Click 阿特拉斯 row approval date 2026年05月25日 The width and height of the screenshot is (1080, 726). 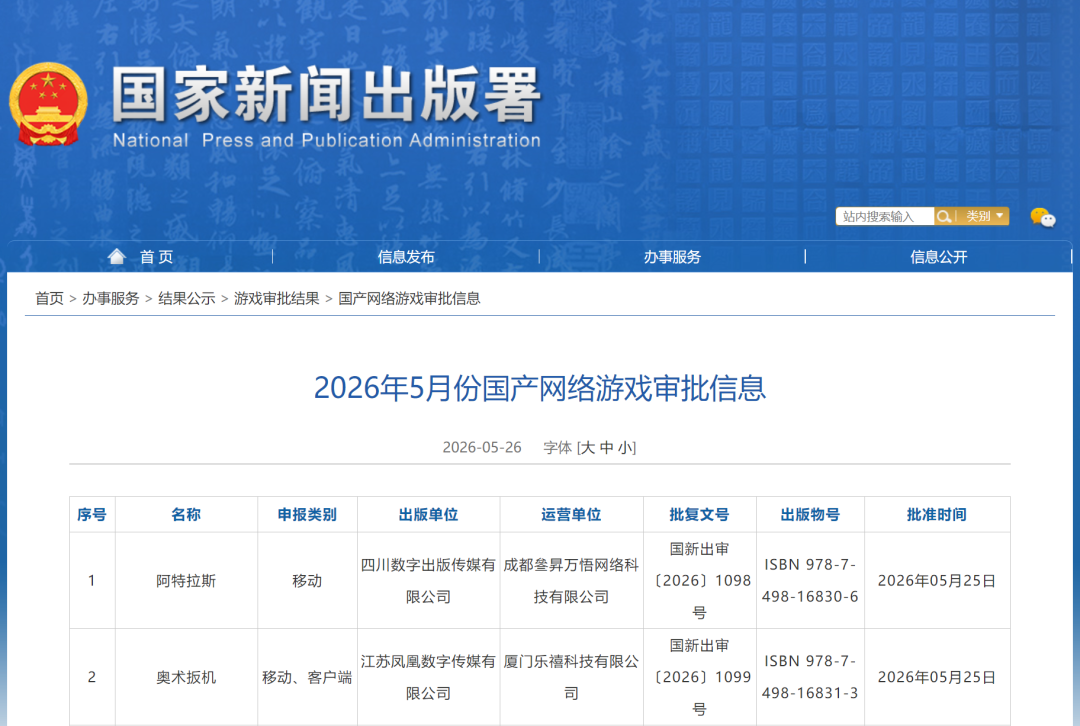937,581
